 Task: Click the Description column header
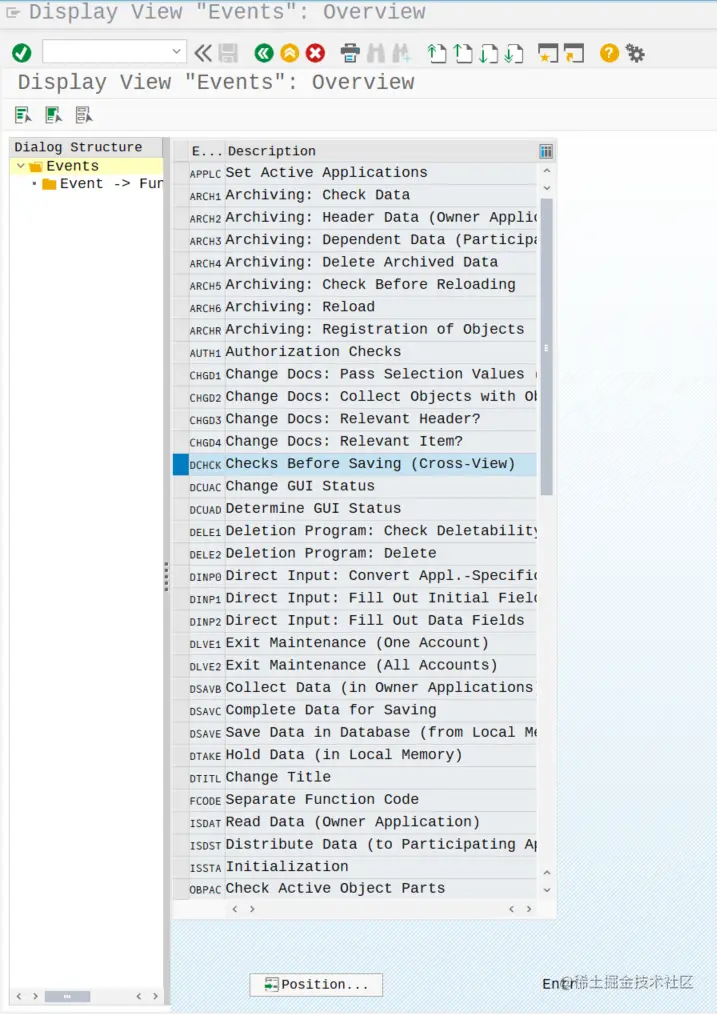381,151
